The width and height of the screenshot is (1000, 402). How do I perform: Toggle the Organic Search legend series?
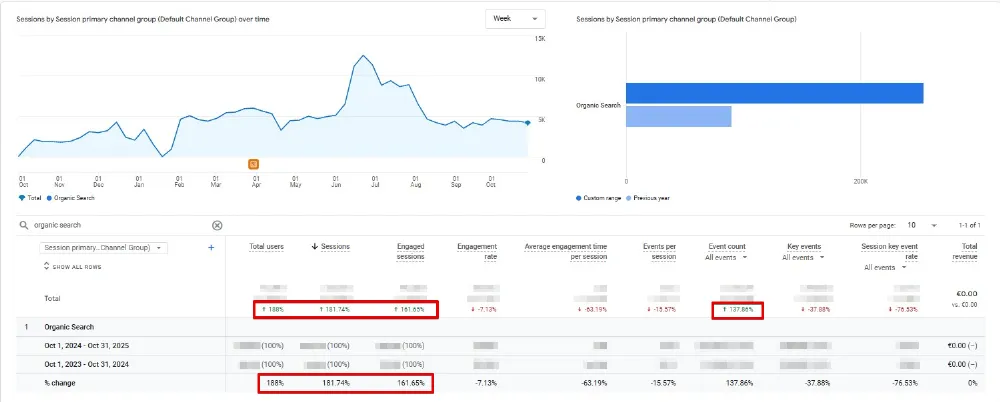click(x=70, y=198)
